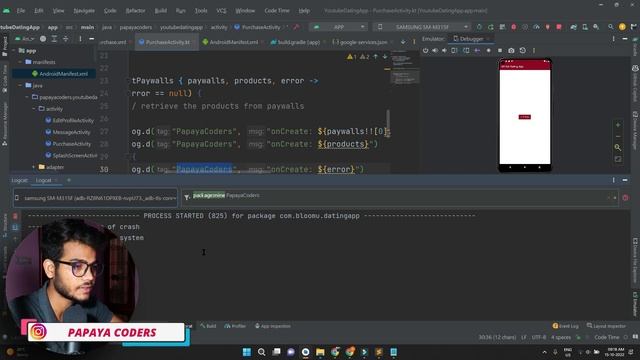This screenshot has height=360, width=640.
Task: Open the Navigate menu
Action: pyautogui.click(x=84, y=11)
